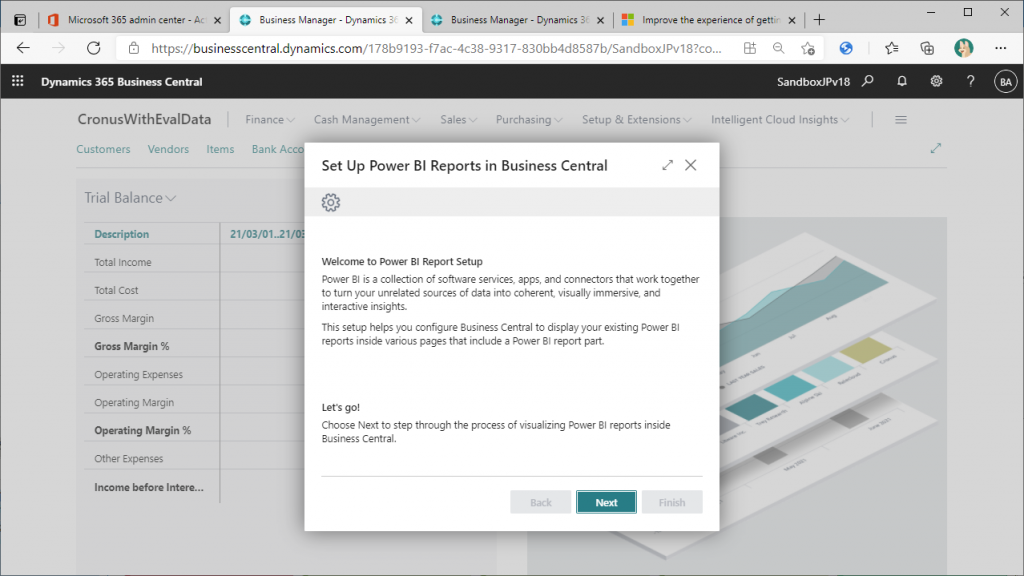Reload the page with the refresh icon
Screen dimensions: 1024x576
point(94,48)
